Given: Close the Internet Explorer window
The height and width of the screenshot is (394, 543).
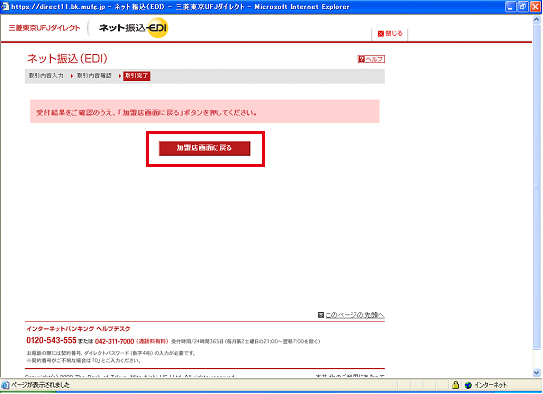Looking at the screenshot, I should (535, 7).
